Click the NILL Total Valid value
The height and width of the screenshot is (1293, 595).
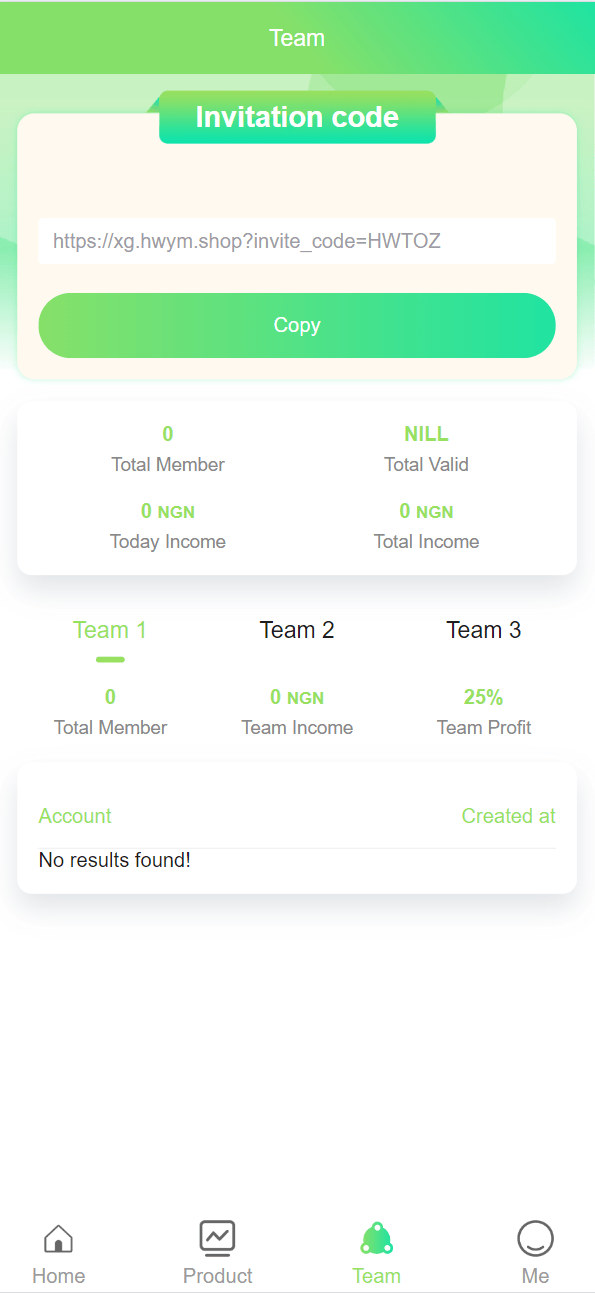tap(426, 434)
